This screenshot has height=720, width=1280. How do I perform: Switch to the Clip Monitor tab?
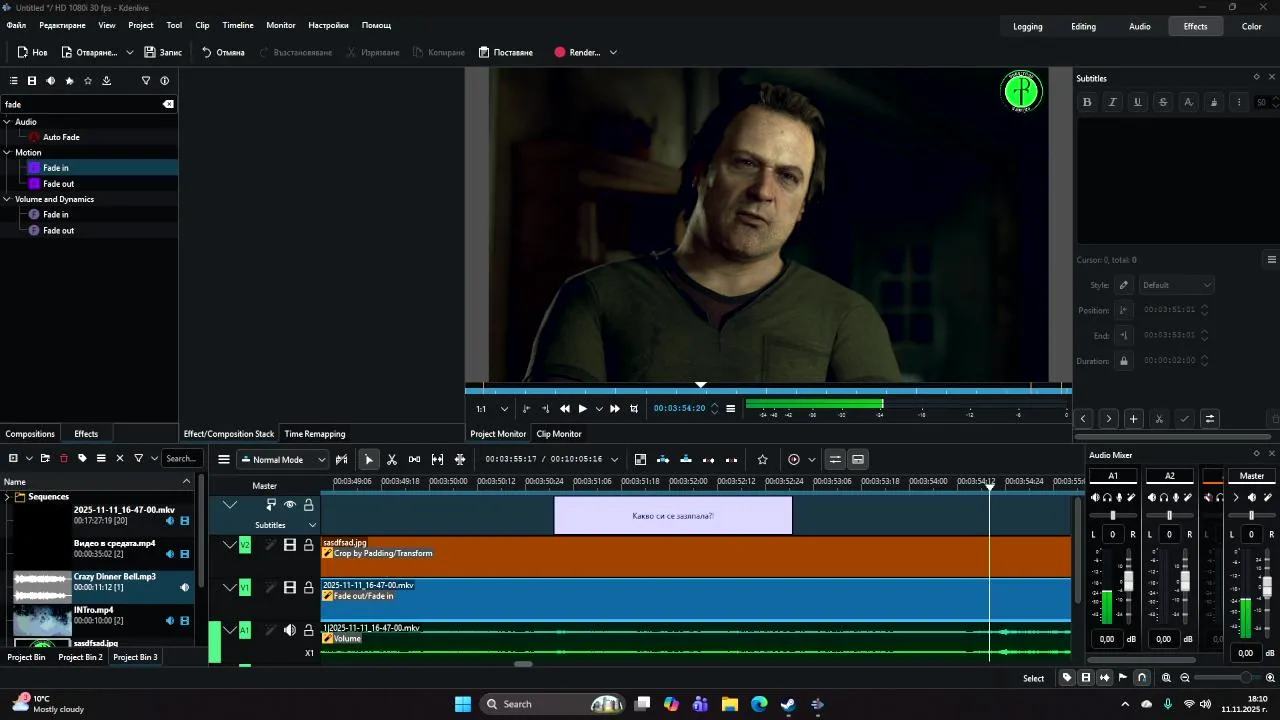(x=558, y=434)
